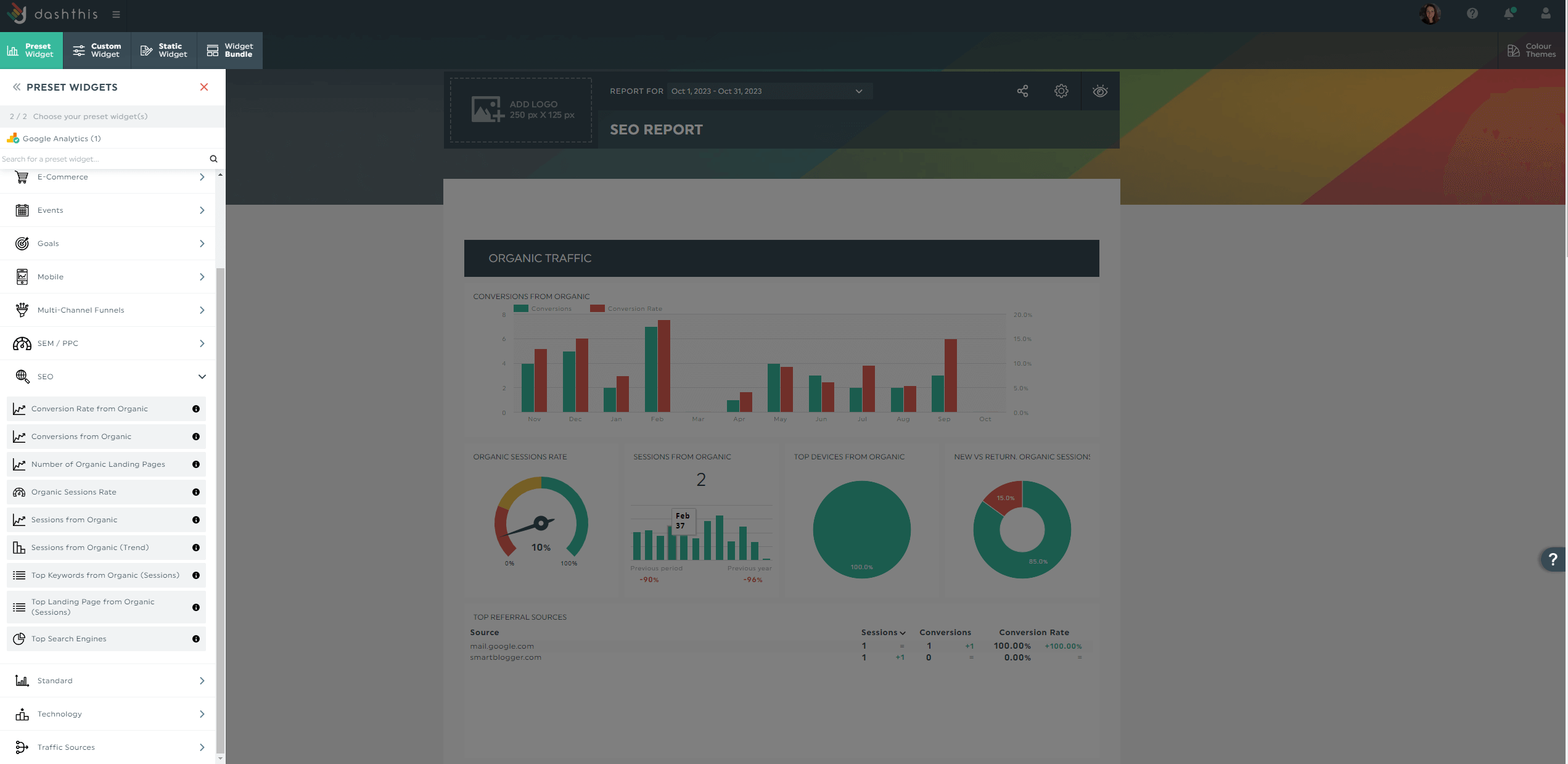This screenshot has width=1568, height=764.
Task: Show info for Organic Sessions Rate
Action: tap(196, 492)
